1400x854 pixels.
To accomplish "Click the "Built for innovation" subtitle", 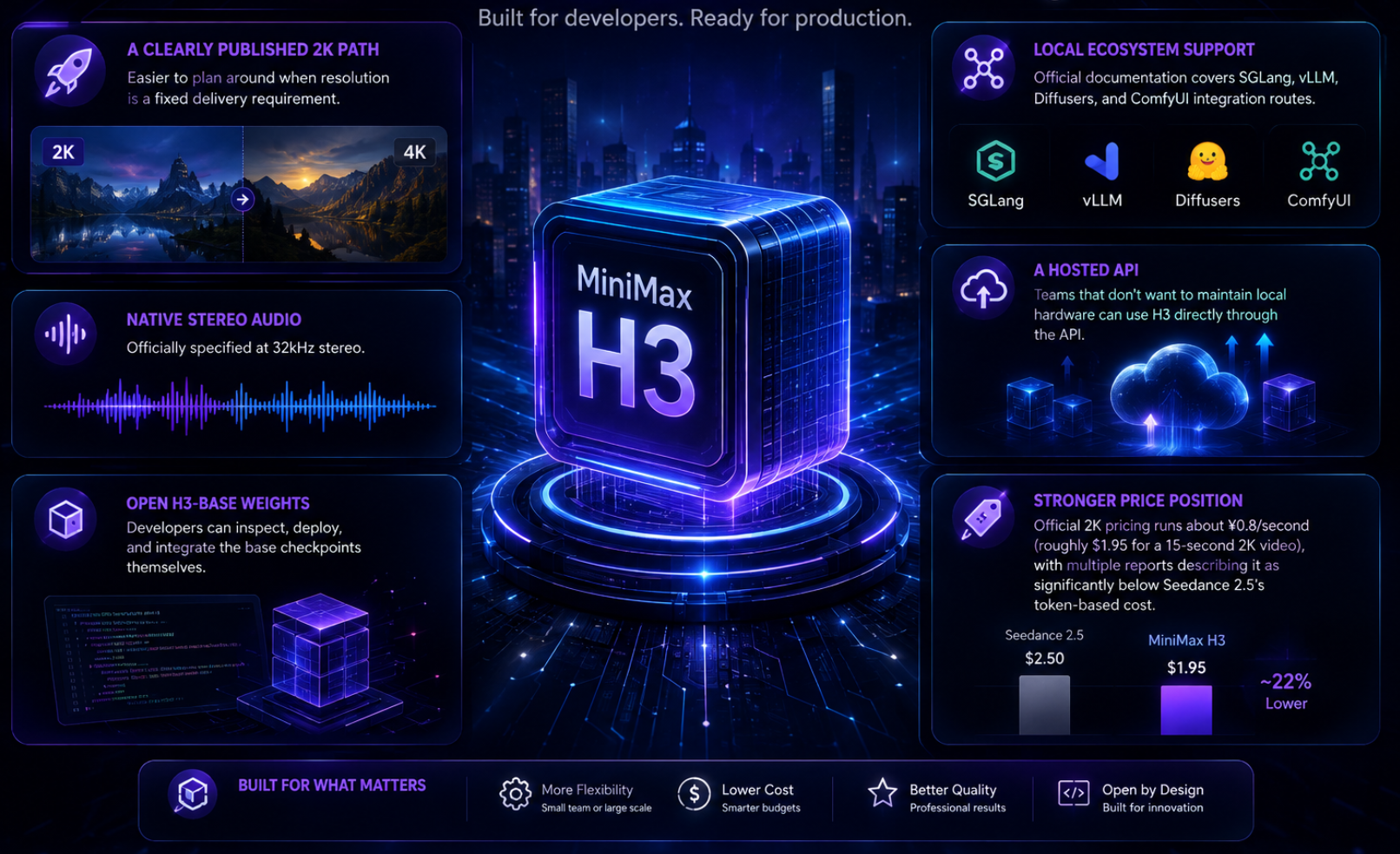I will 1152,808.
